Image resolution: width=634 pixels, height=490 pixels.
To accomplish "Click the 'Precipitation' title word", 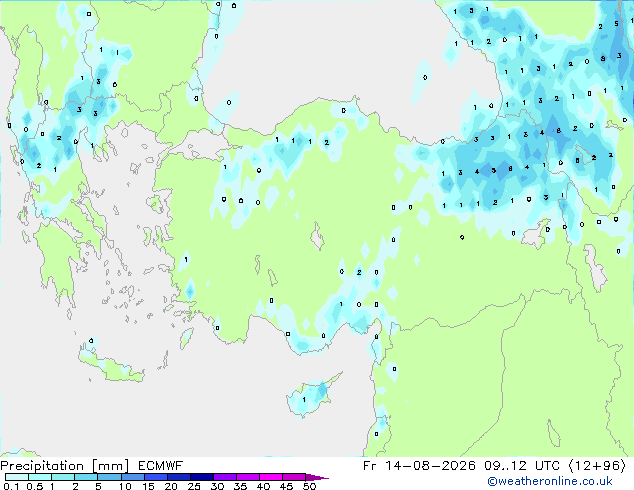I will coord(42,466).
